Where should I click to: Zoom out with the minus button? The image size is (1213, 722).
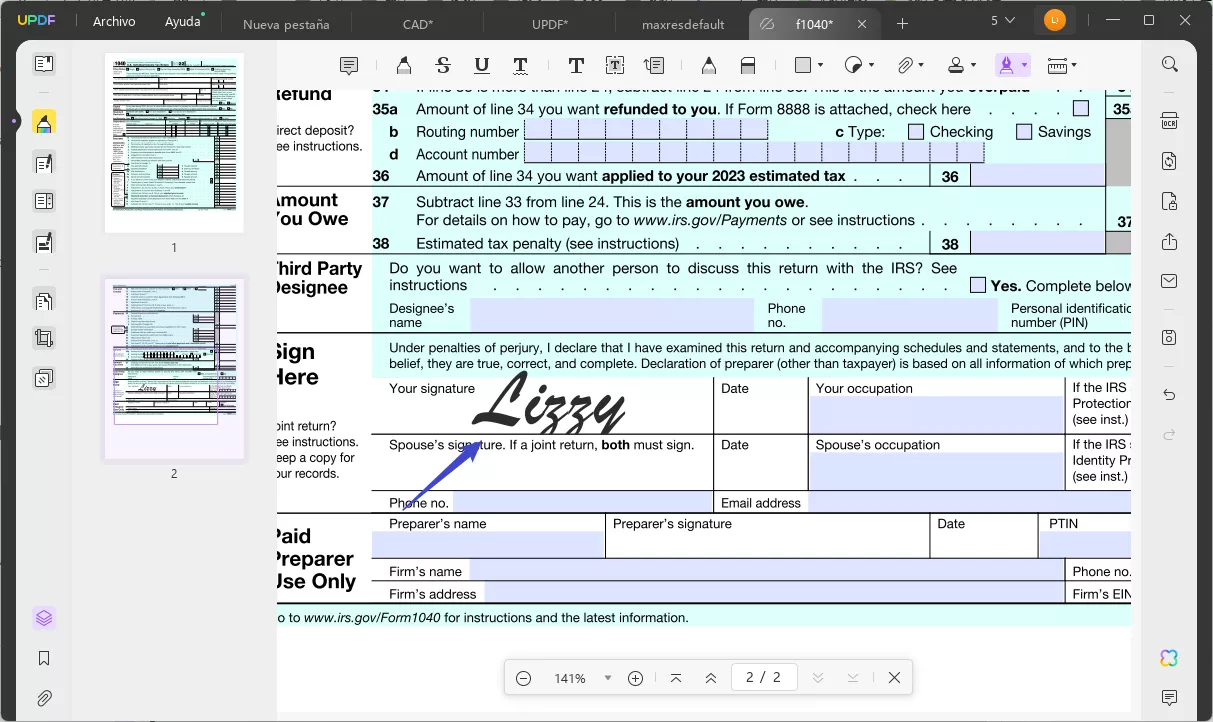click(x=523, y=678)
